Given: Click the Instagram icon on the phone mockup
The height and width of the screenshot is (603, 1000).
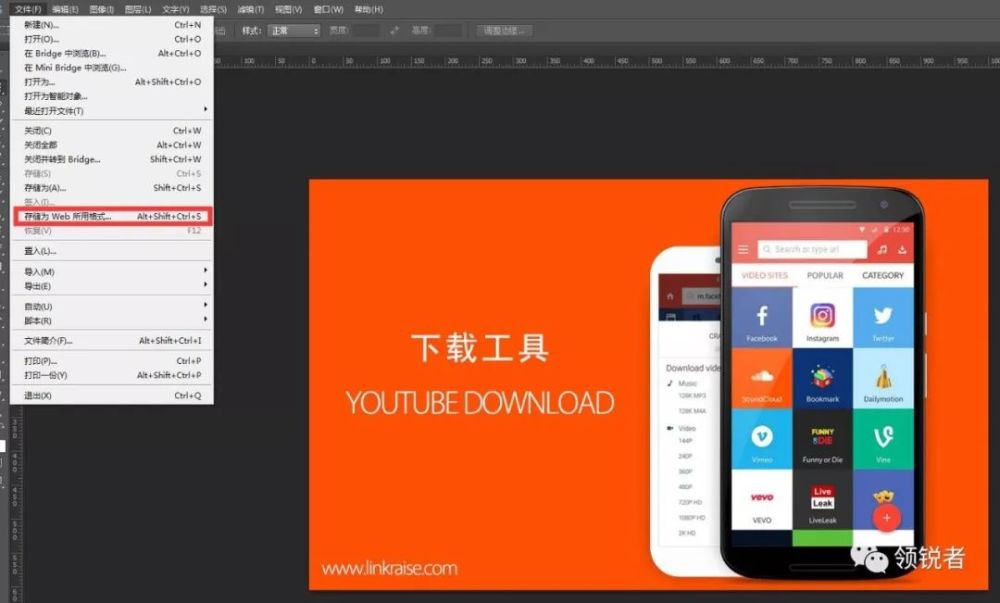Looking at the screenshot, I should [x=822, y=318].
